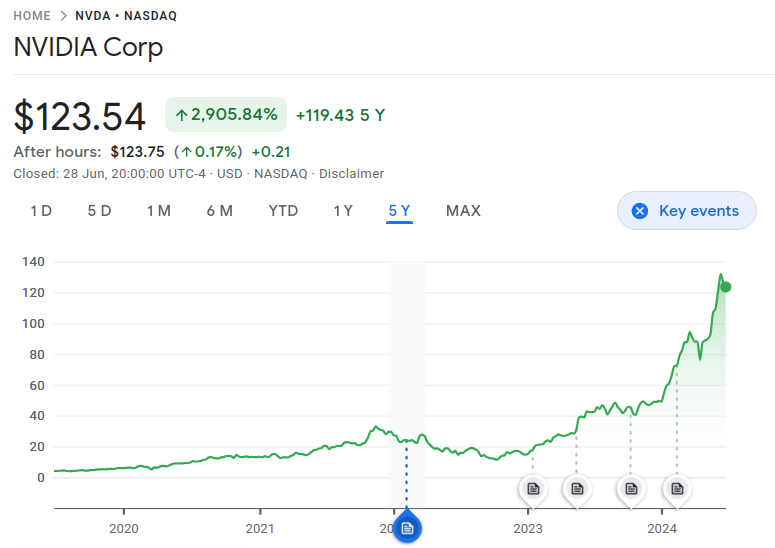Go to HOME breadcrumb link
This screenshot has width=775, height=548.
click(x=32, y=16)
